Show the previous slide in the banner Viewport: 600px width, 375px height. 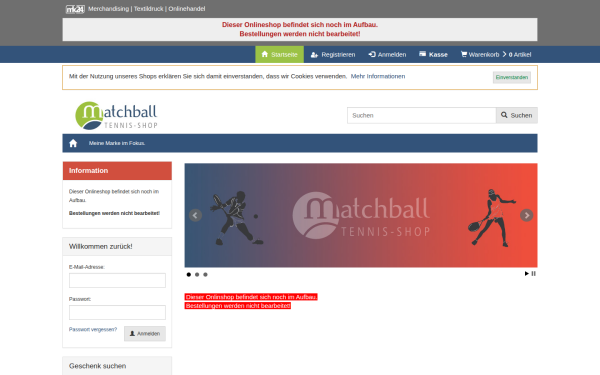195,215
